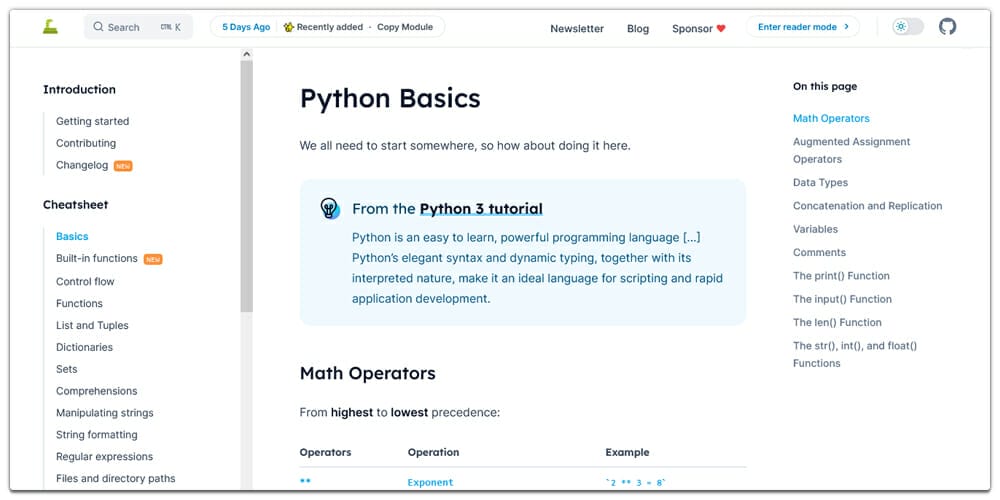This screenshot has width=1000, height=500.
Task: Click the Cheatsheet sidebar heading
Action: pos(75,205)
